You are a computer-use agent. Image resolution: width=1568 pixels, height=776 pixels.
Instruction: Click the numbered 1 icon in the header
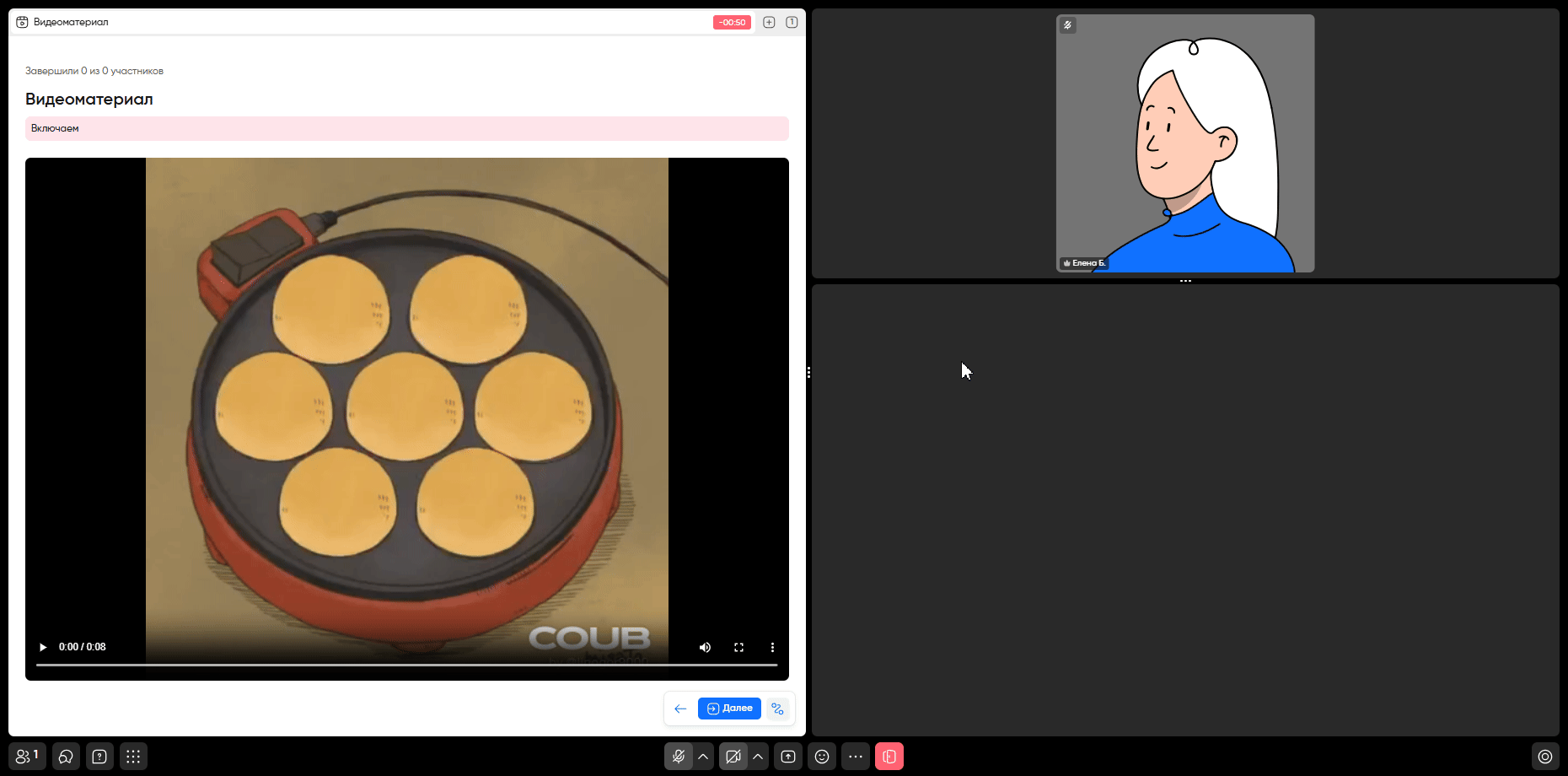pyautogui.click(x=792, y=22)
